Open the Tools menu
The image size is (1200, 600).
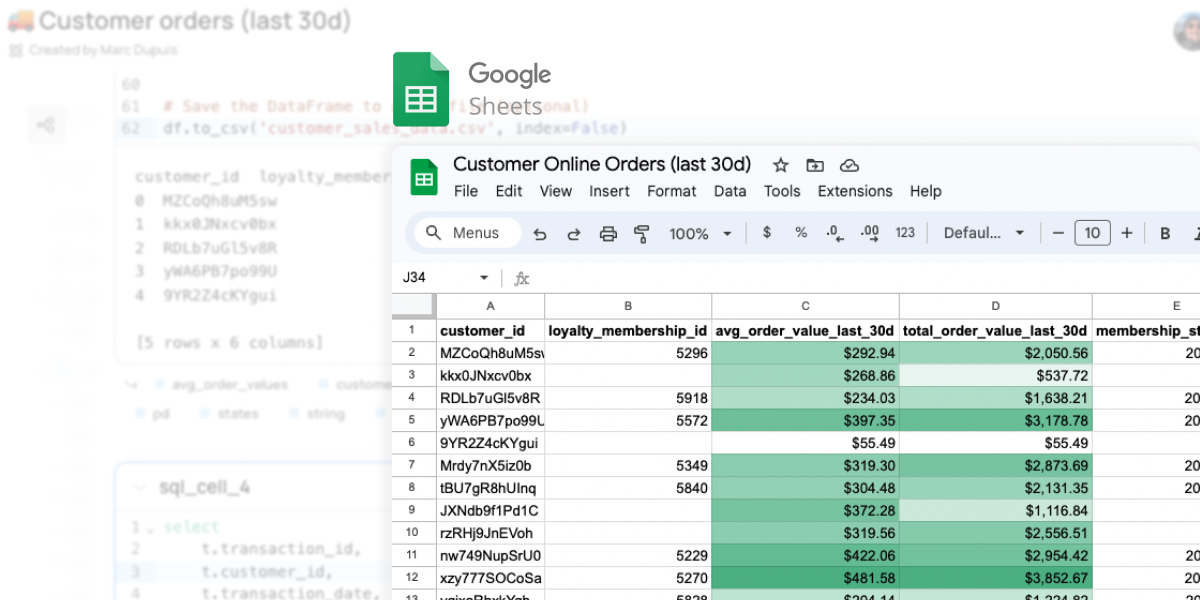pyautogui.click(x=782, y=191)
